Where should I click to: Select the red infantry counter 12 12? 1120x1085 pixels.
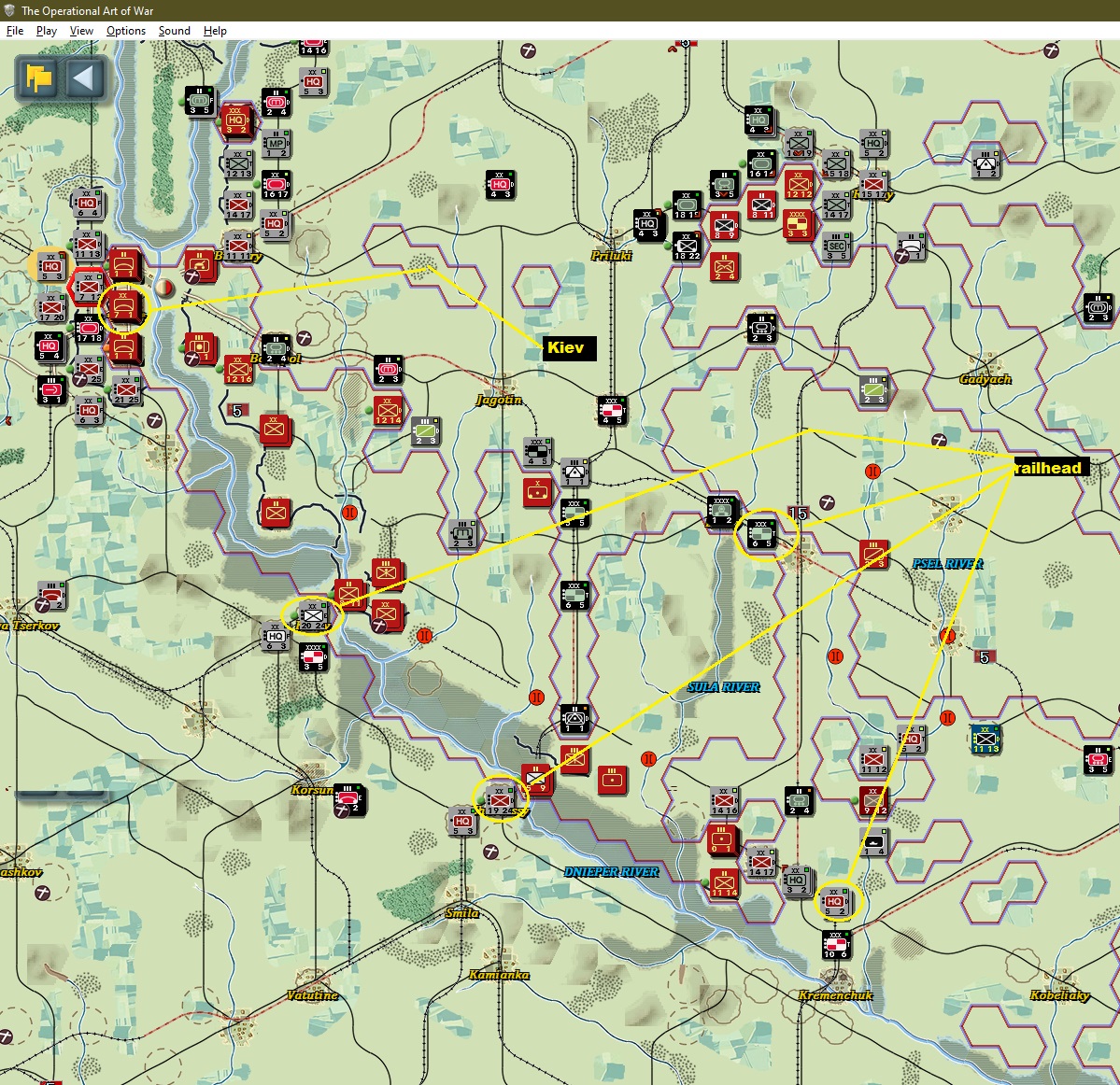point(798,184)
